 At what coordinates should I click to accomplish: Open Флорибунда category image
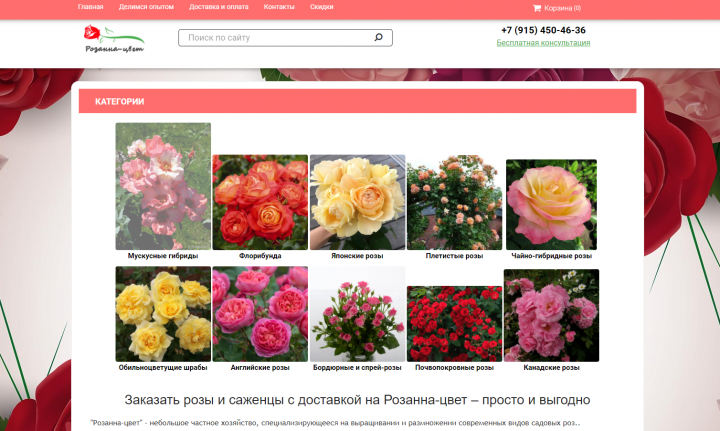tap(260, 202)
